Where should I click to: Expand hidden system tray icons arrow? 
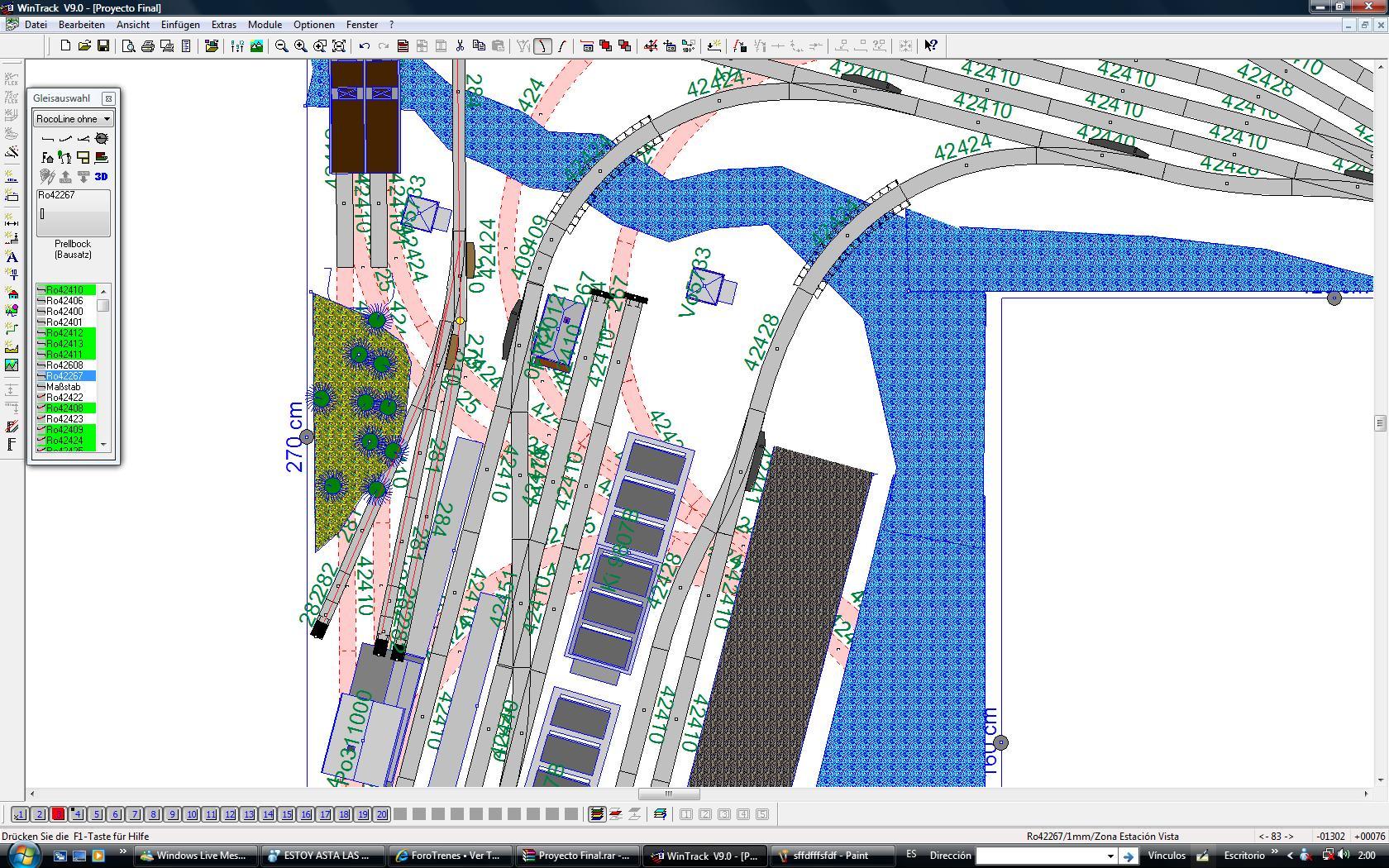click(x=1290, y=856)
